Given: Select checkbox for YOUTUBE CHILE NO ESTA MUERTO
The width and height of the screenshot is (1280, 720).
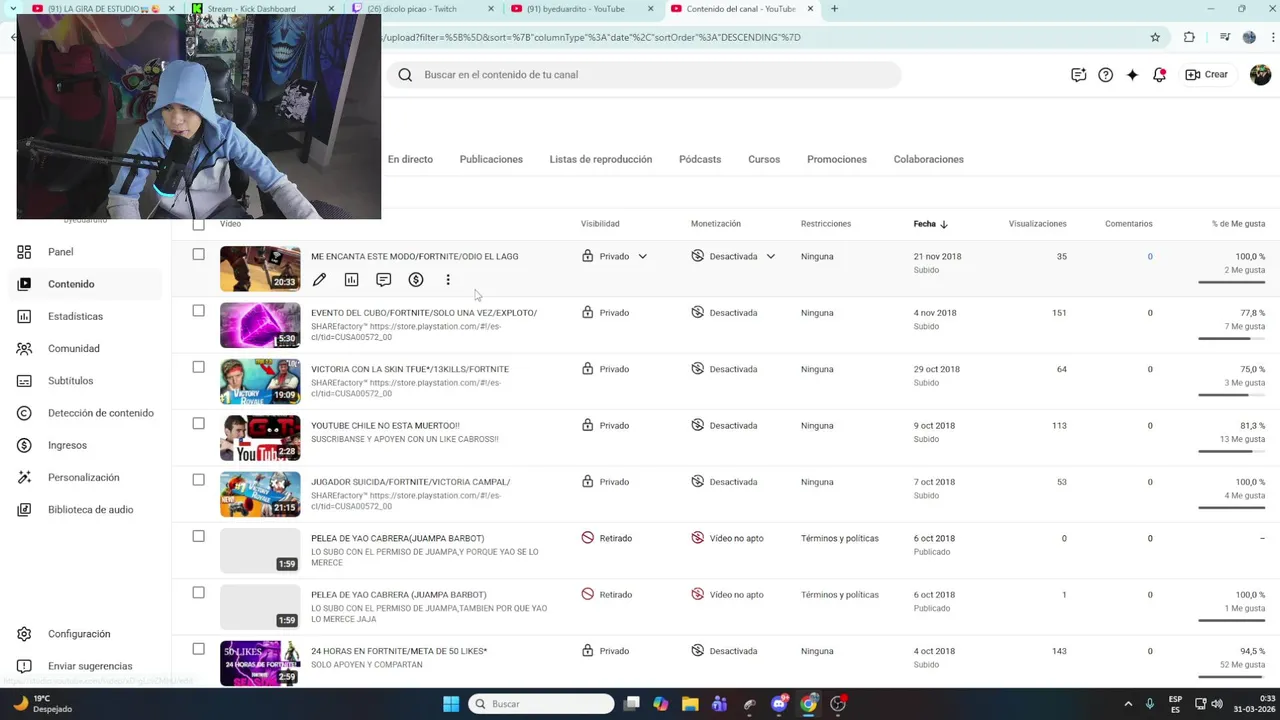Looking at the screenshot, I should click(198, 423).
